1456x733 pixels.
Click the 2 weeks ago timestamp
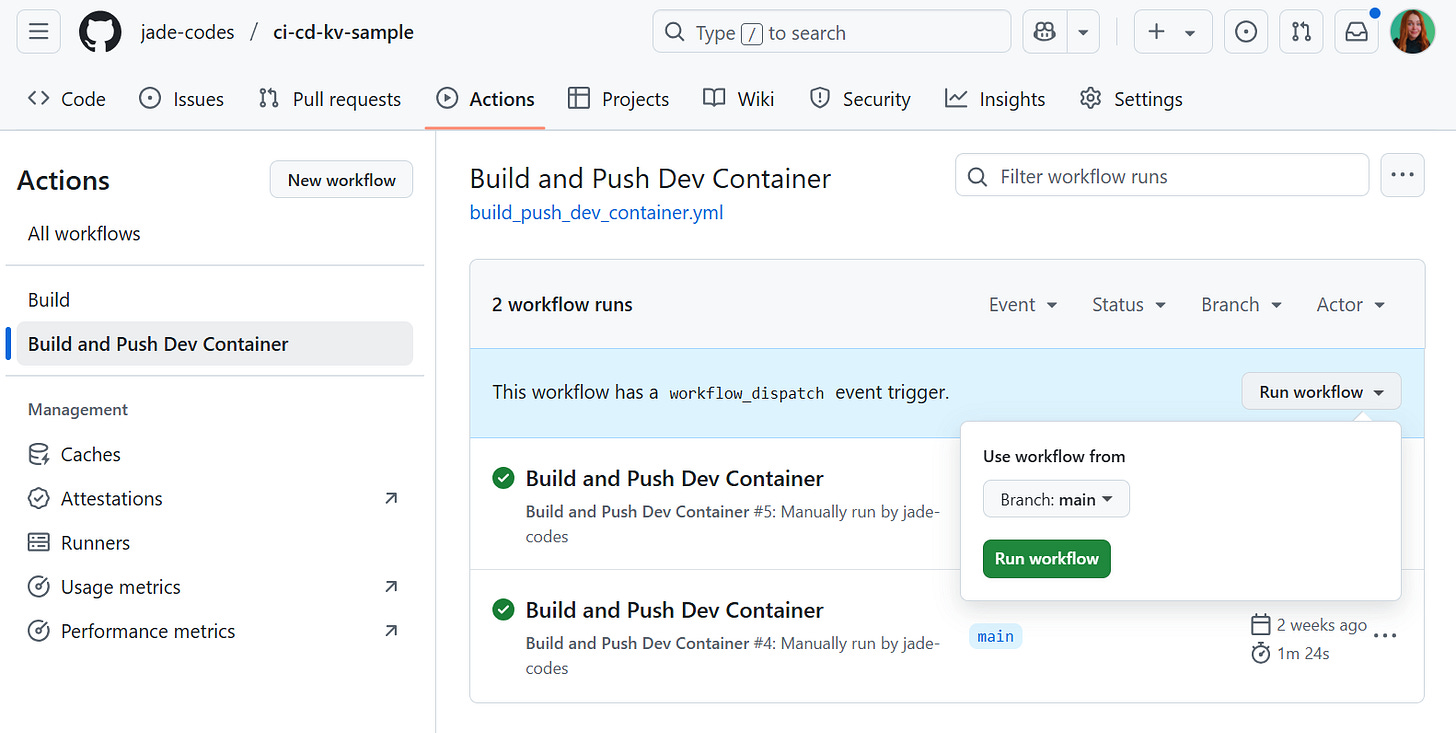coord(1322,625)
